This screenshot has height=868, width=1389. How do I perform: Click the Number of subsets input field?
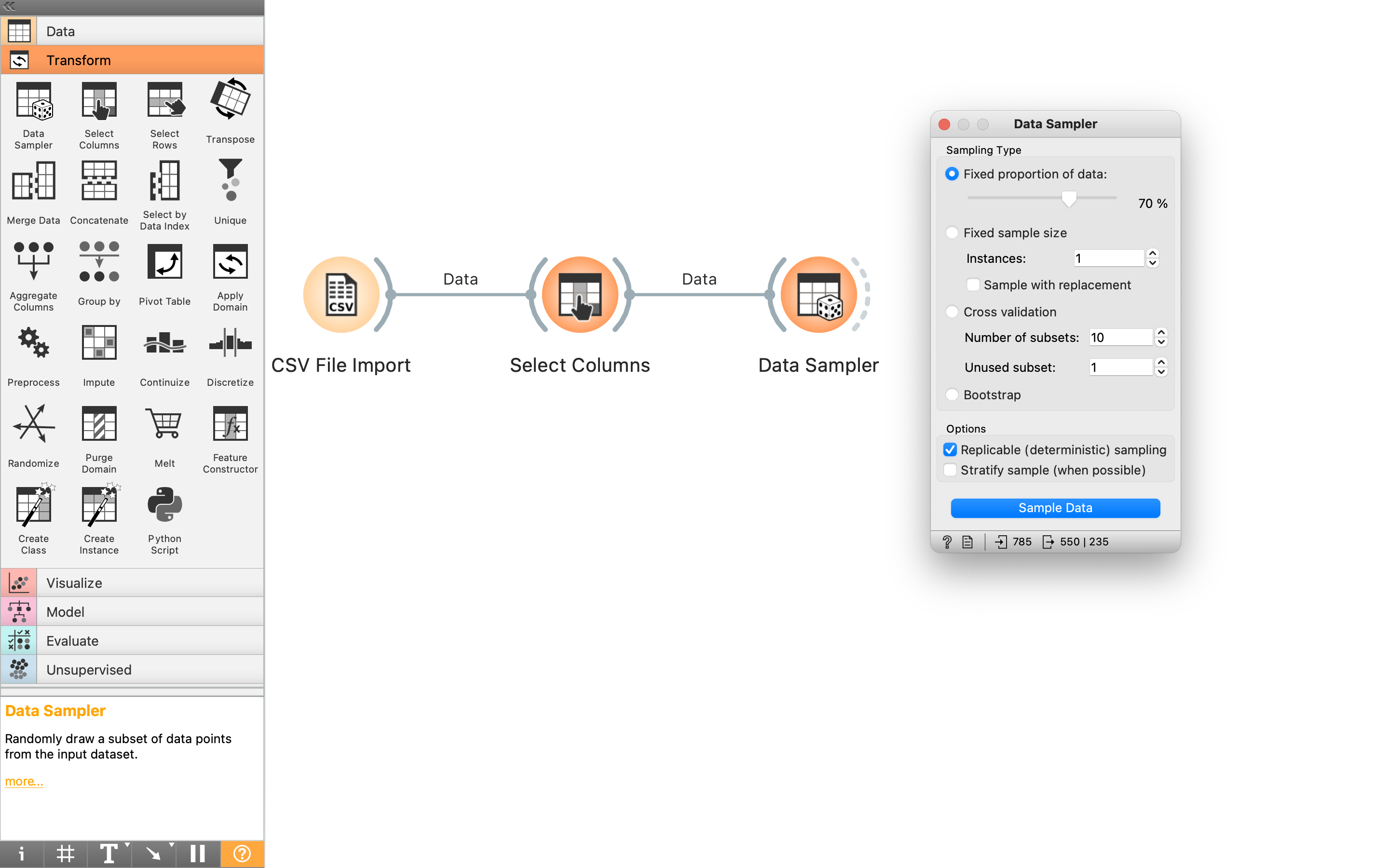click(x=1120, y=337)
